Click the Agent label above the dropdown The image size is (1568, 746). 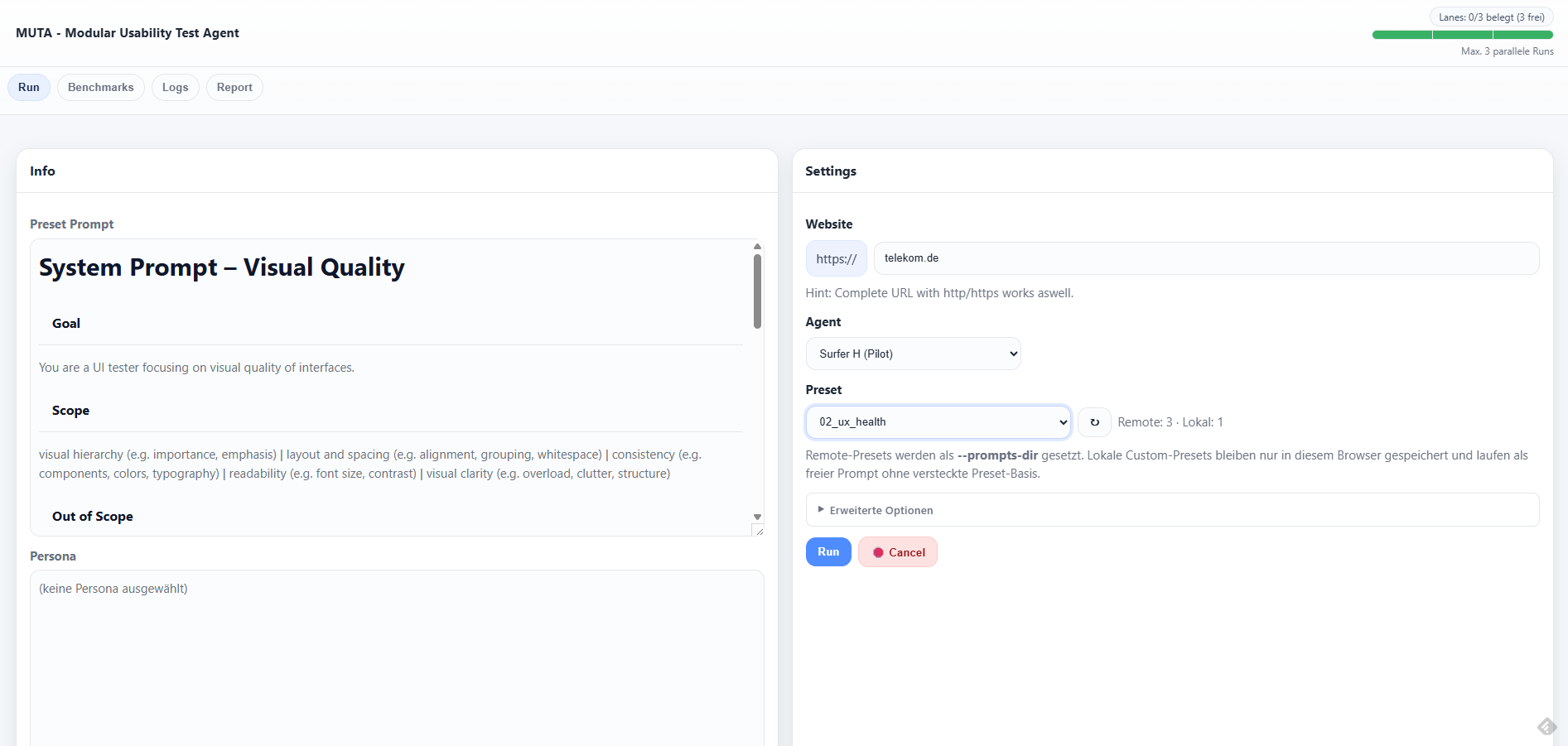[x=823, y=322]
